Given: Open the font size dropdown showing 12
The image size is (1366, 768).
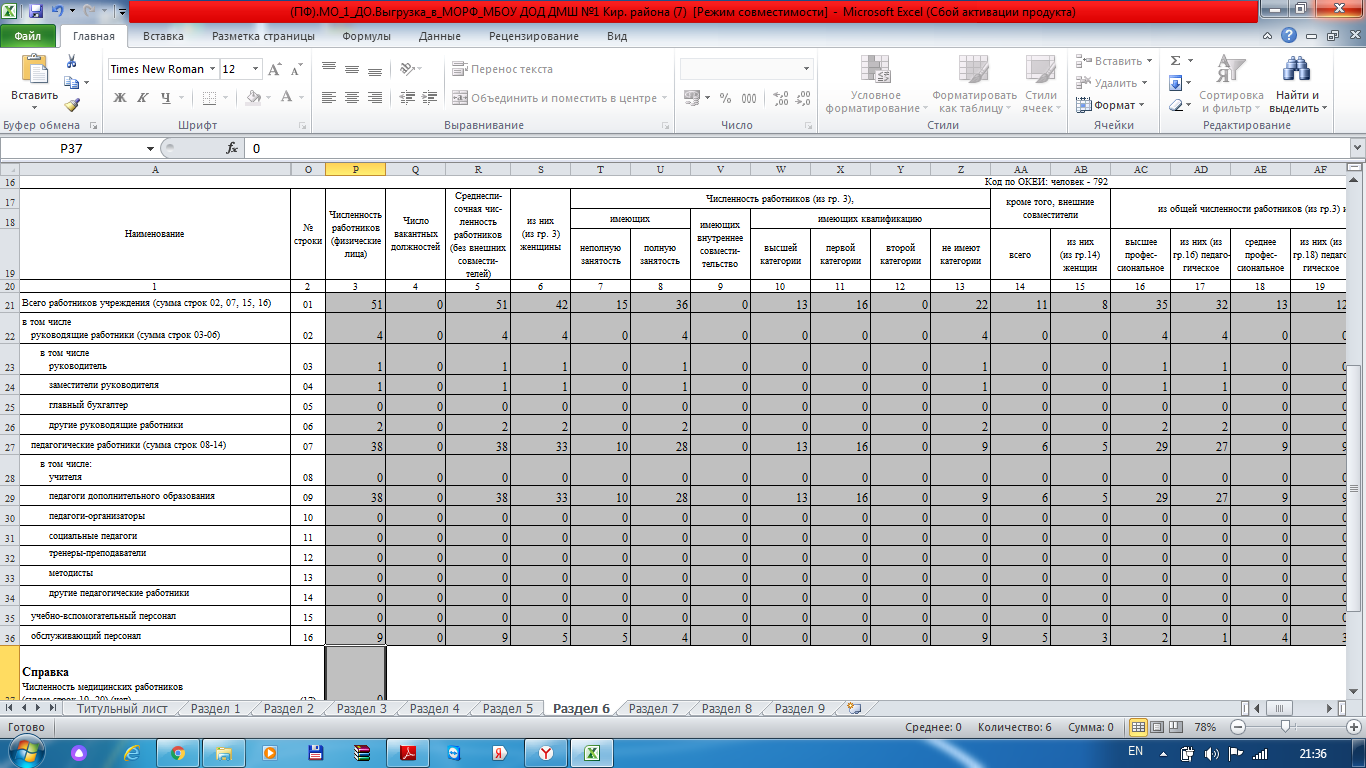Looking at the screenshot, I should pyautogui.click(x=255, y=69).
